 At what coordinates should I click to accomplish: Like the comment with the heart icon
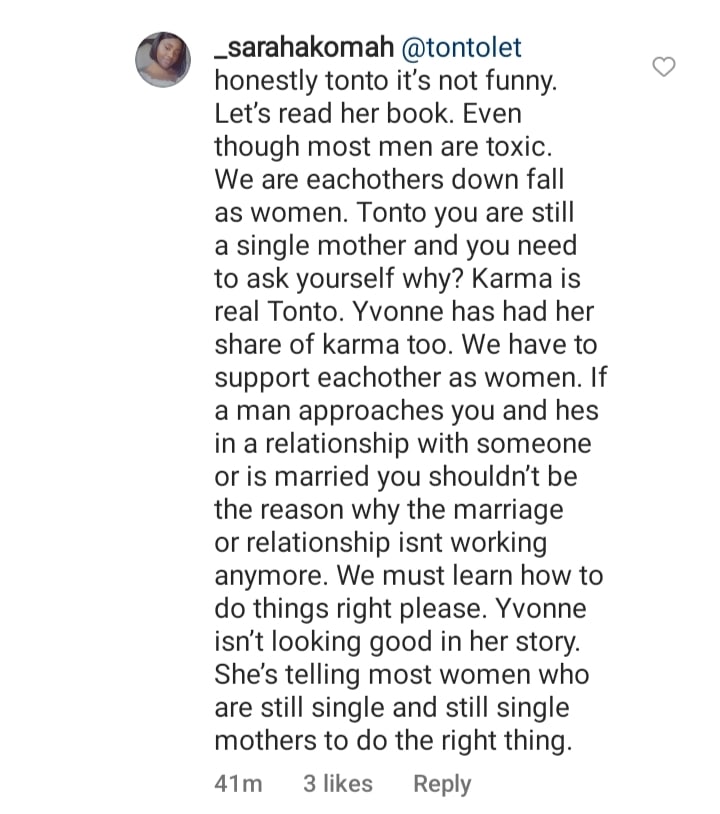[x=664, y=67]
